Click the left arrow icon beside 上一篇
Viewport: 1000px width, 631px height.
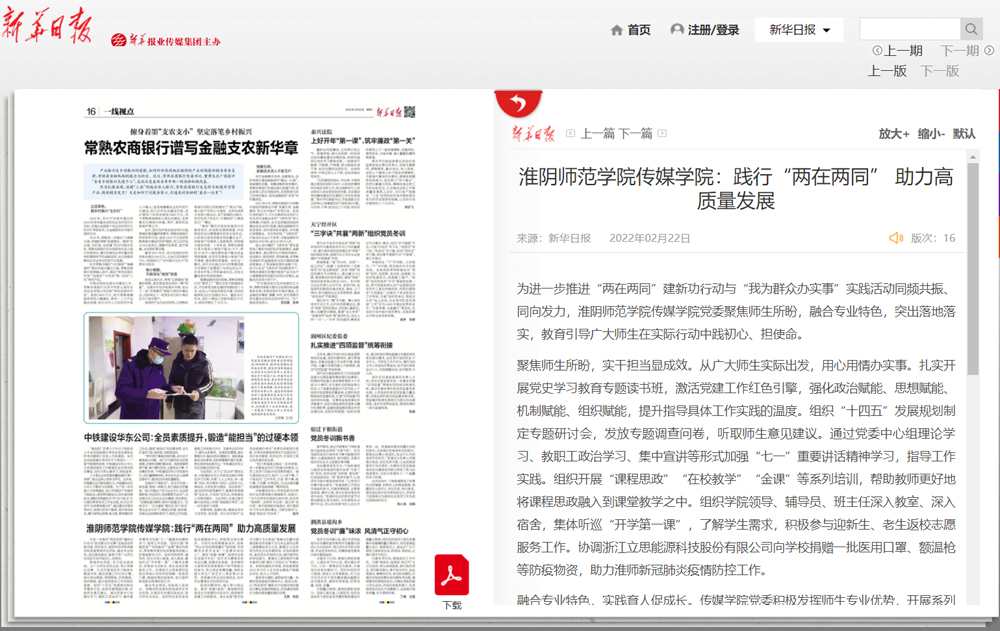click(x=571, y=133)
